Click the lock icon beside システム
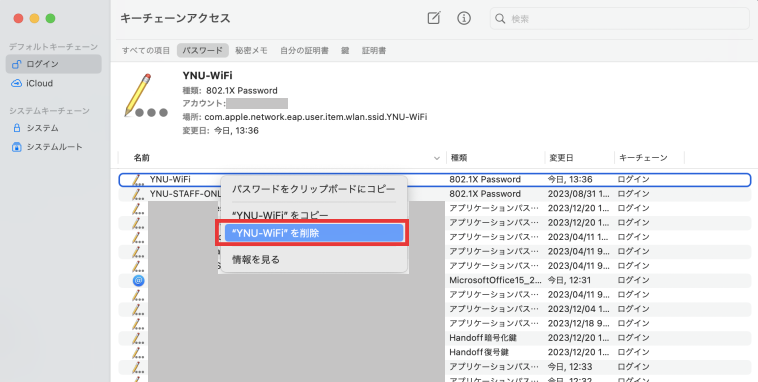 16,128
